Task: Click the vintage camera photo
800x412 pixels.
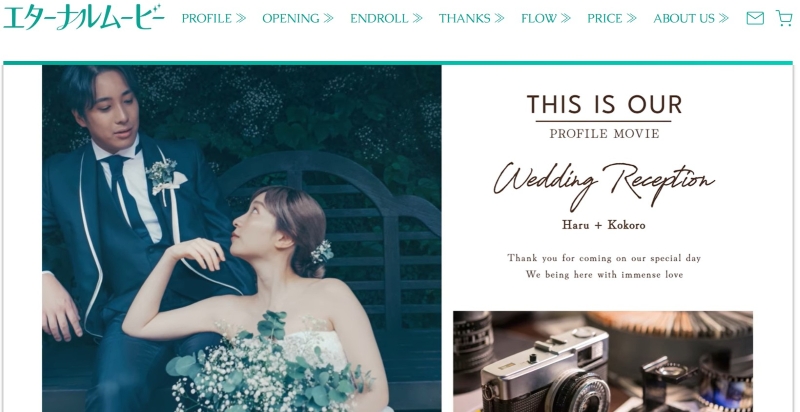Action: [x=603, y=362]
